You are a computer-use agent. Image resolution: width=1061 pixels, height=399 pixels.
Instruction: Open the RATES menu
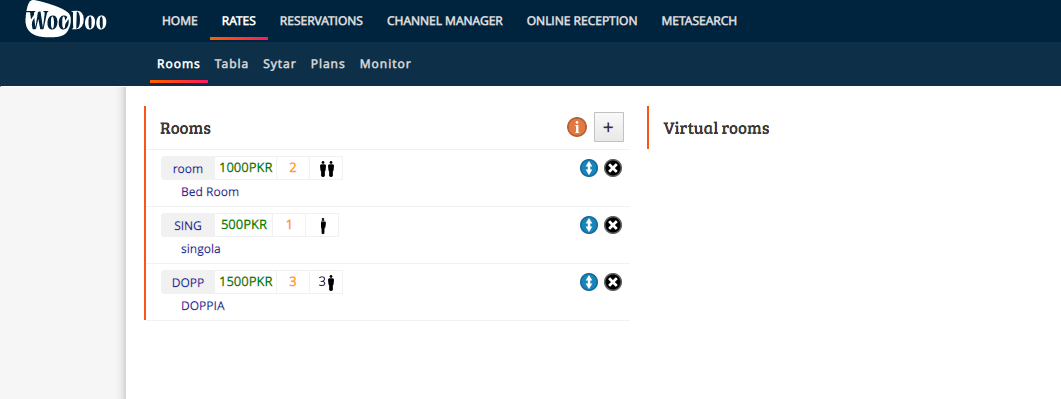click(239, 21)
